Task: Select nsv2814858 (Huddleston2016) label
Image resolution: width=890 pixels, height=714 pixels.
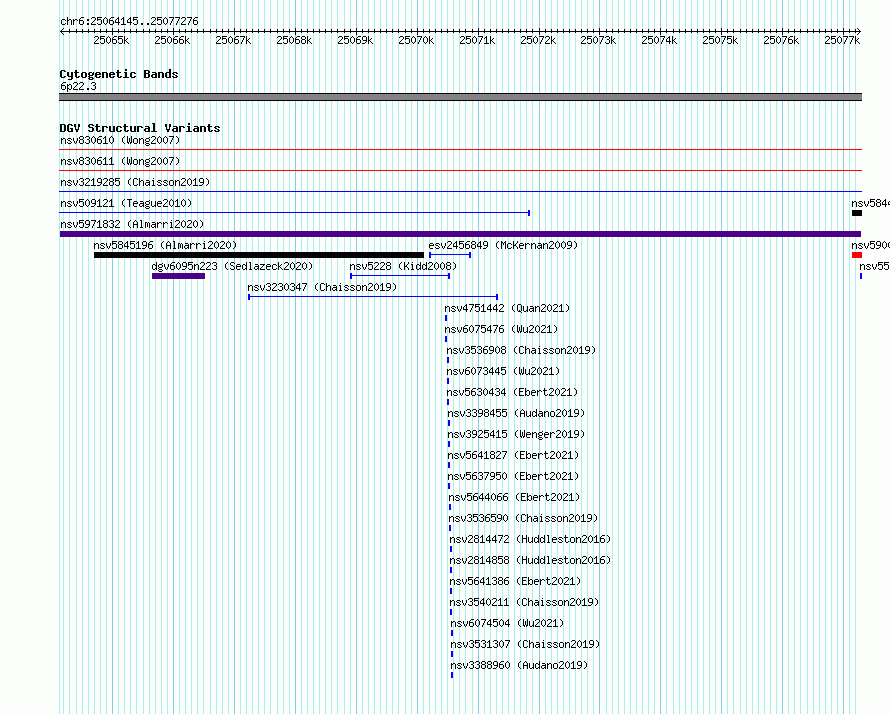Action: [x=530, y=560]
